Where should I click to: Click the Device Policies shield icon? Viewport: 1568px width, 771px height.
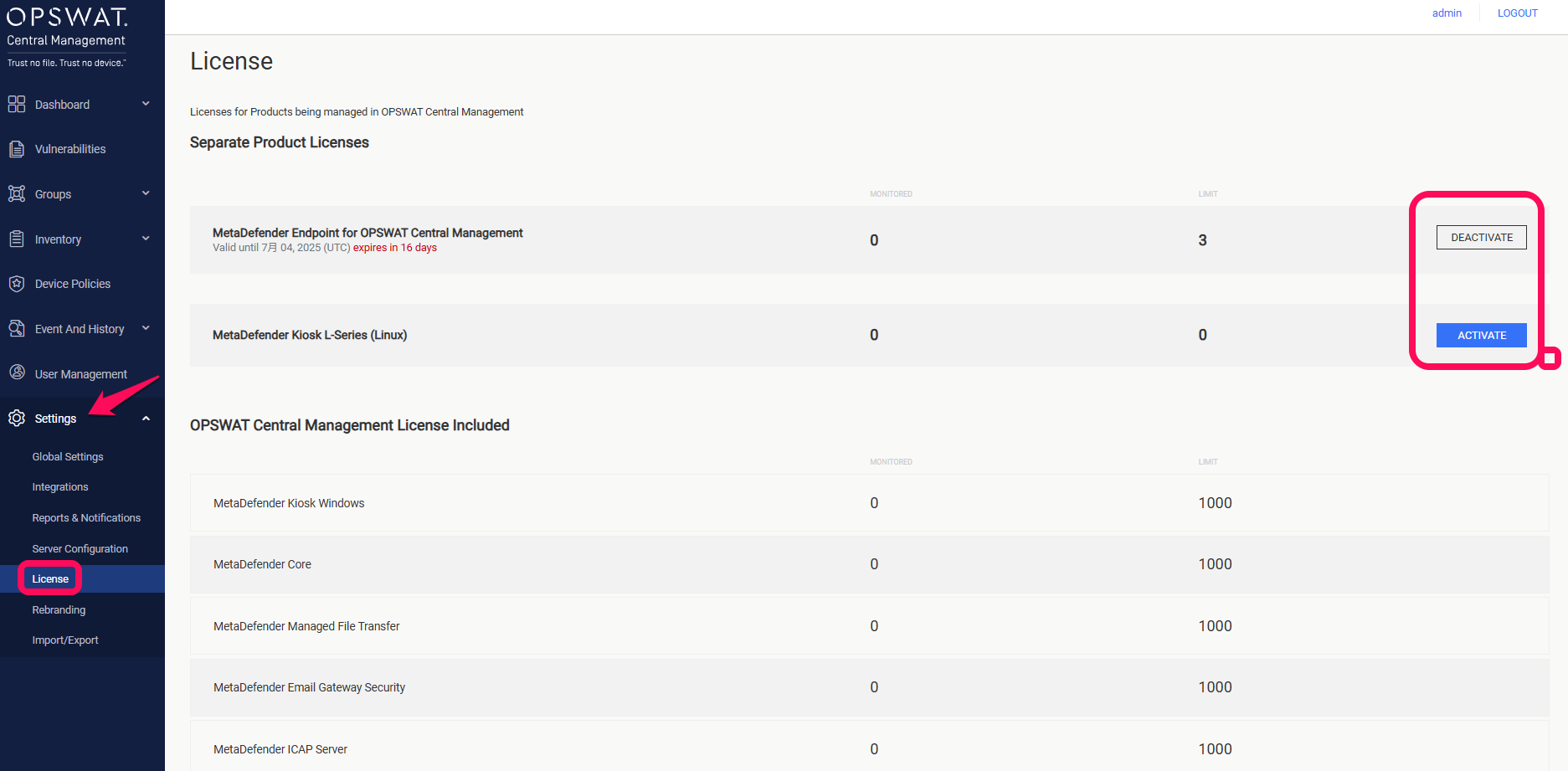pos(17,284)
